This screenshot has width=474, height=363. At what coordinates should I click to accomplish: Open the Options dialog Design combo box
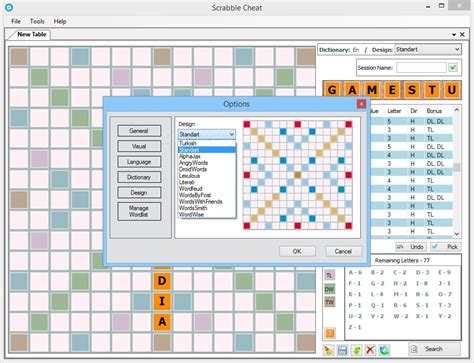[206, 134]
